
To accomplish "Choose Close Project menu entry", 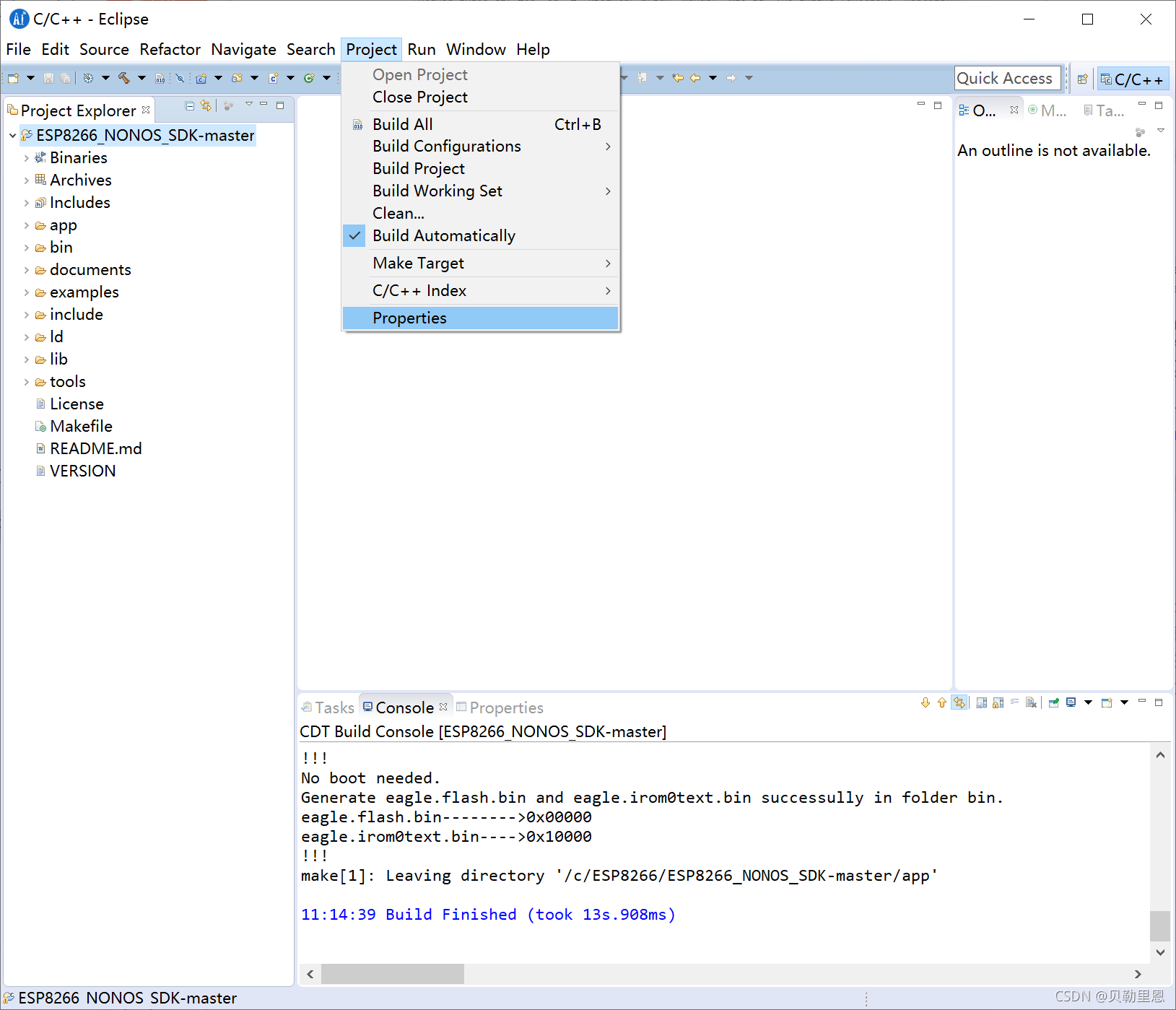I will (x=480, y=97).
